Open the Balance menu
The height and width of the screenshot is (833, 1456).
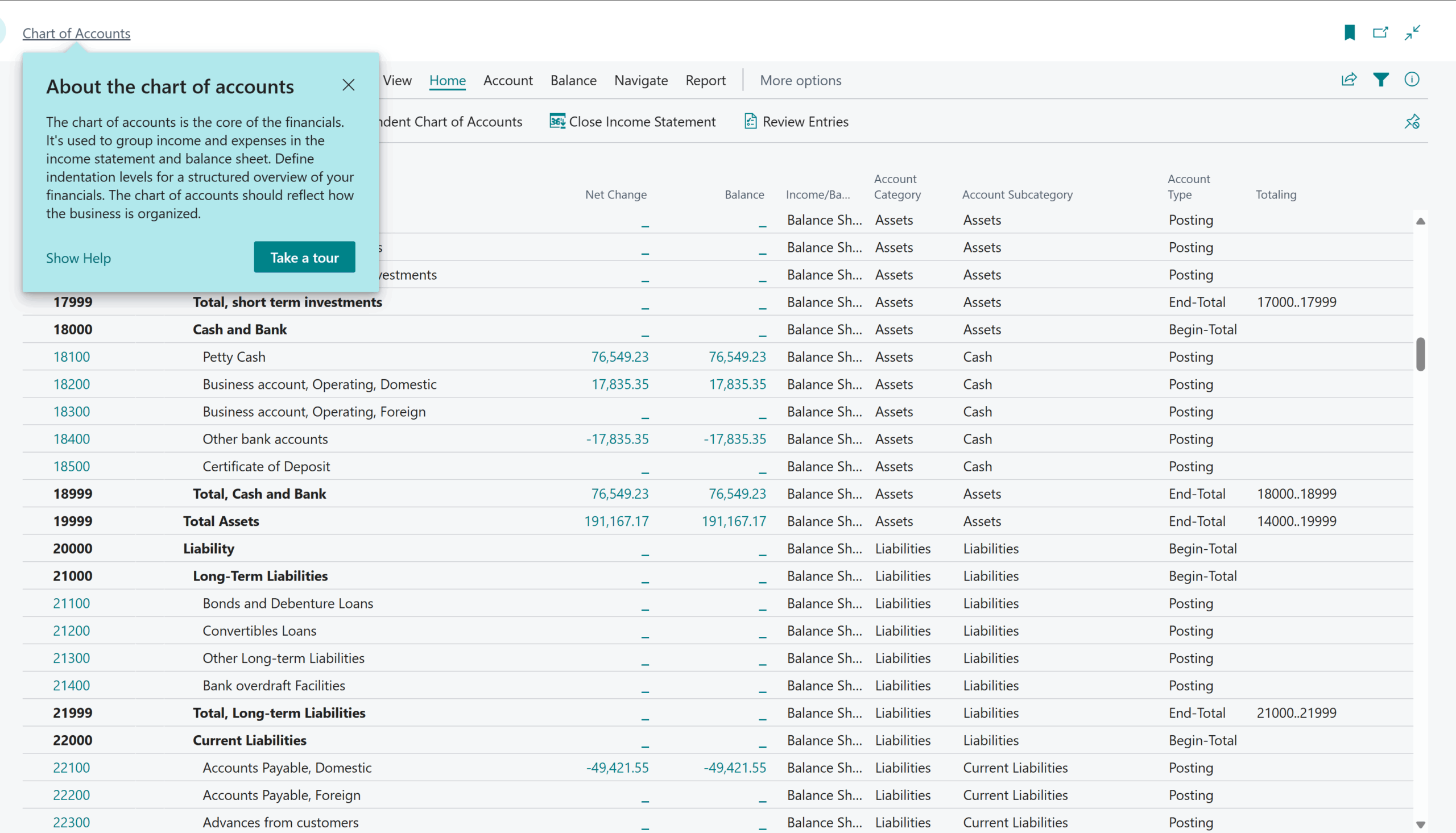pyautogui.click(x=573, y=80)
